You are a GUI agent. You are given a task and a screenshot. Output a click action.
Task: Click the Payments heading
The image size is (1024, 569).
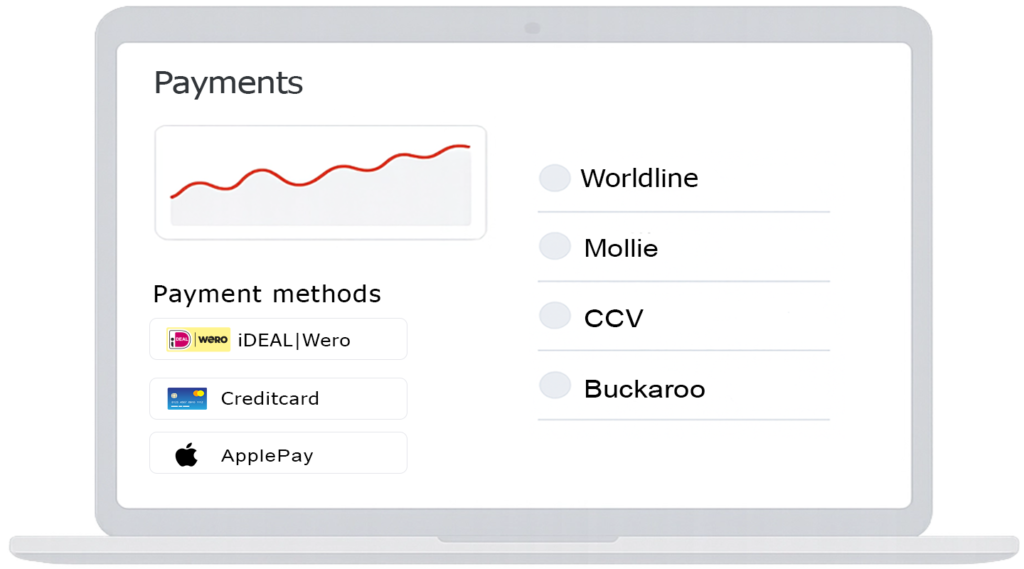pyautogui.click(x=228, y=83)
